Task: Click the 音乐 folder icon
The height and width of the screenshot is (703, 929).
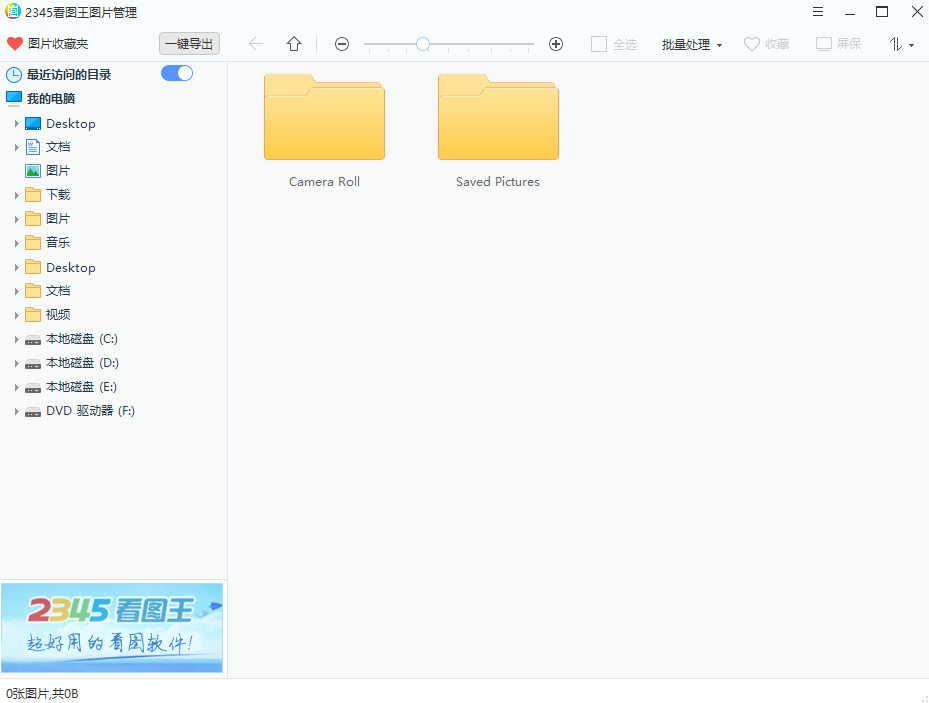Action: coord(33,243)
